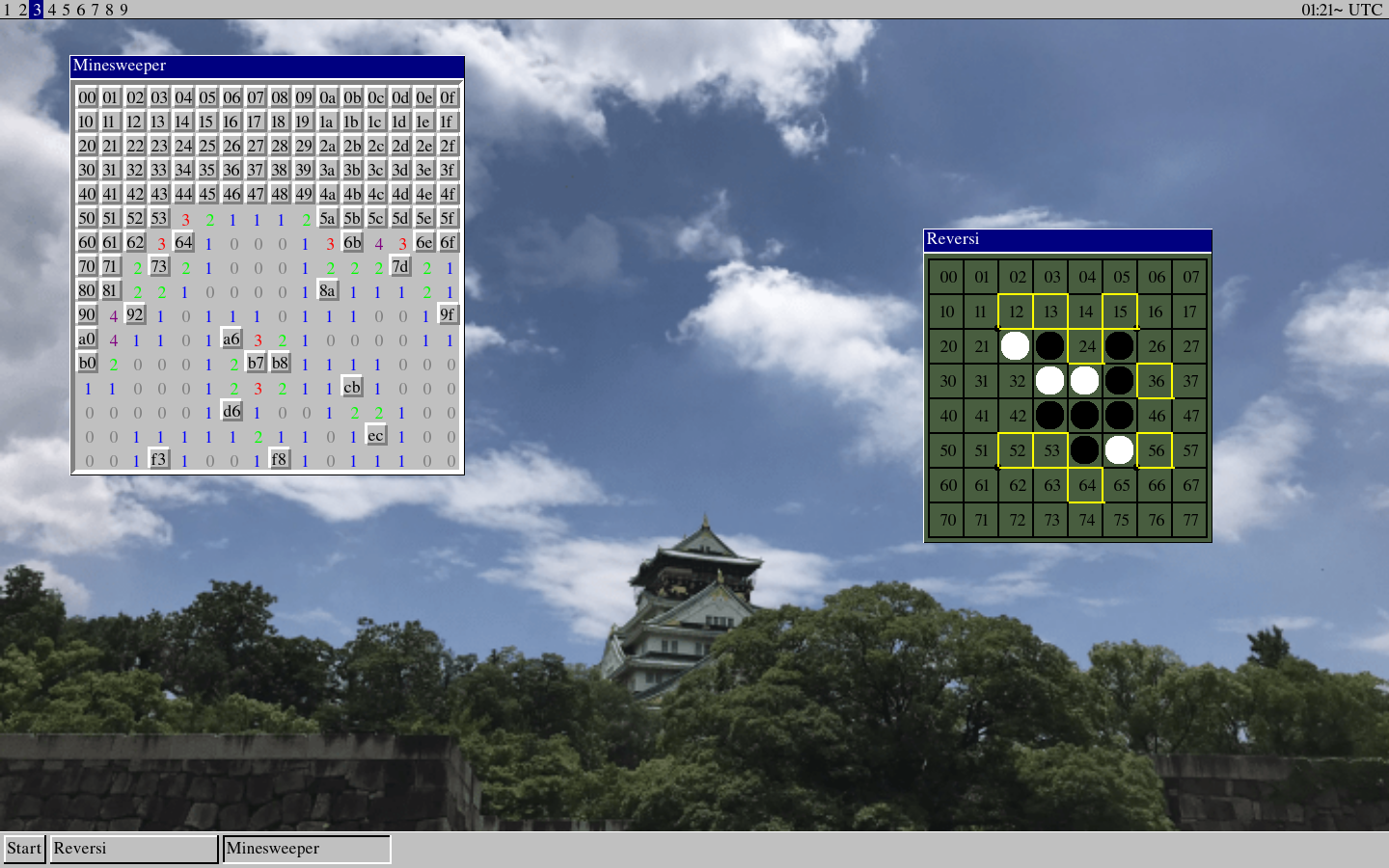Uncover Minesweeper cell f3
Screen dimensions: 1389x868
coord(159,459)
